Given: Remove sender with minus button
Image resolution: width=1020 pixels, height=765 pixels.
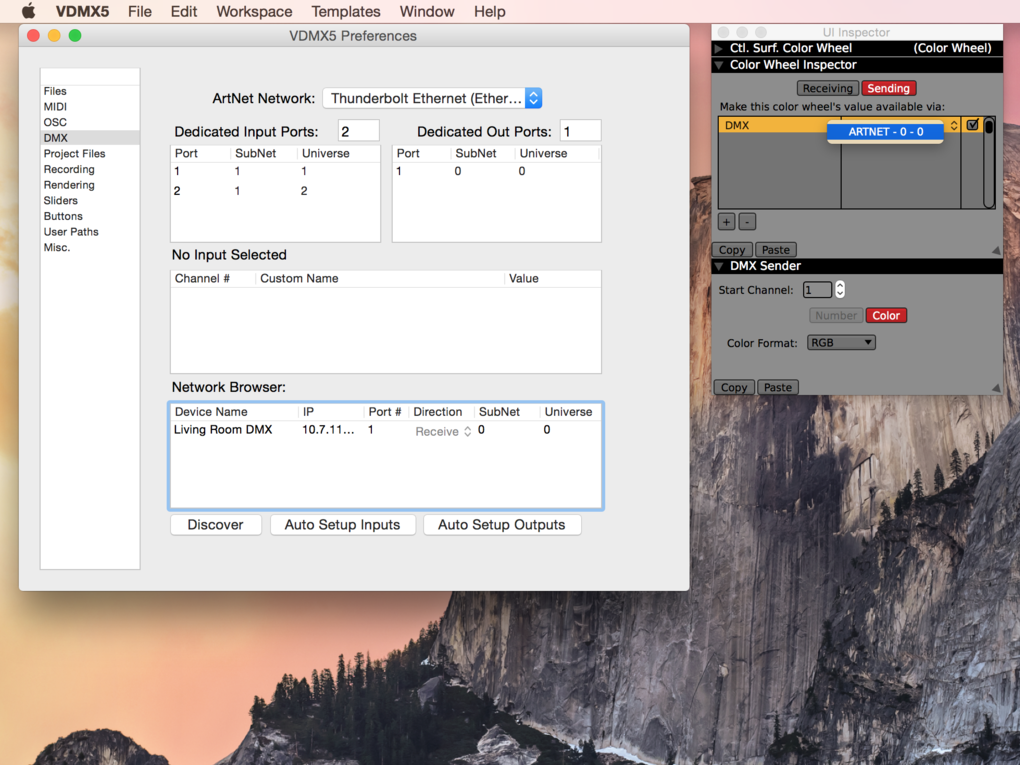Looking at the screenshot, I should 747,222.
